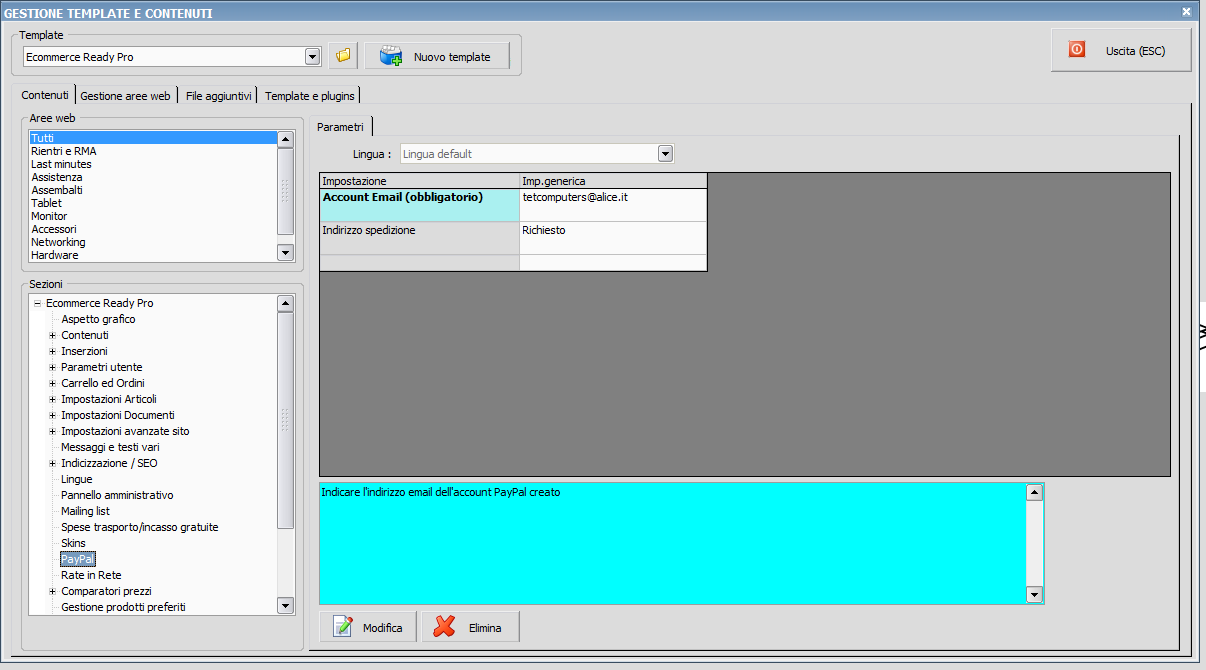Select the Mailing list section

tap(85, 511)
